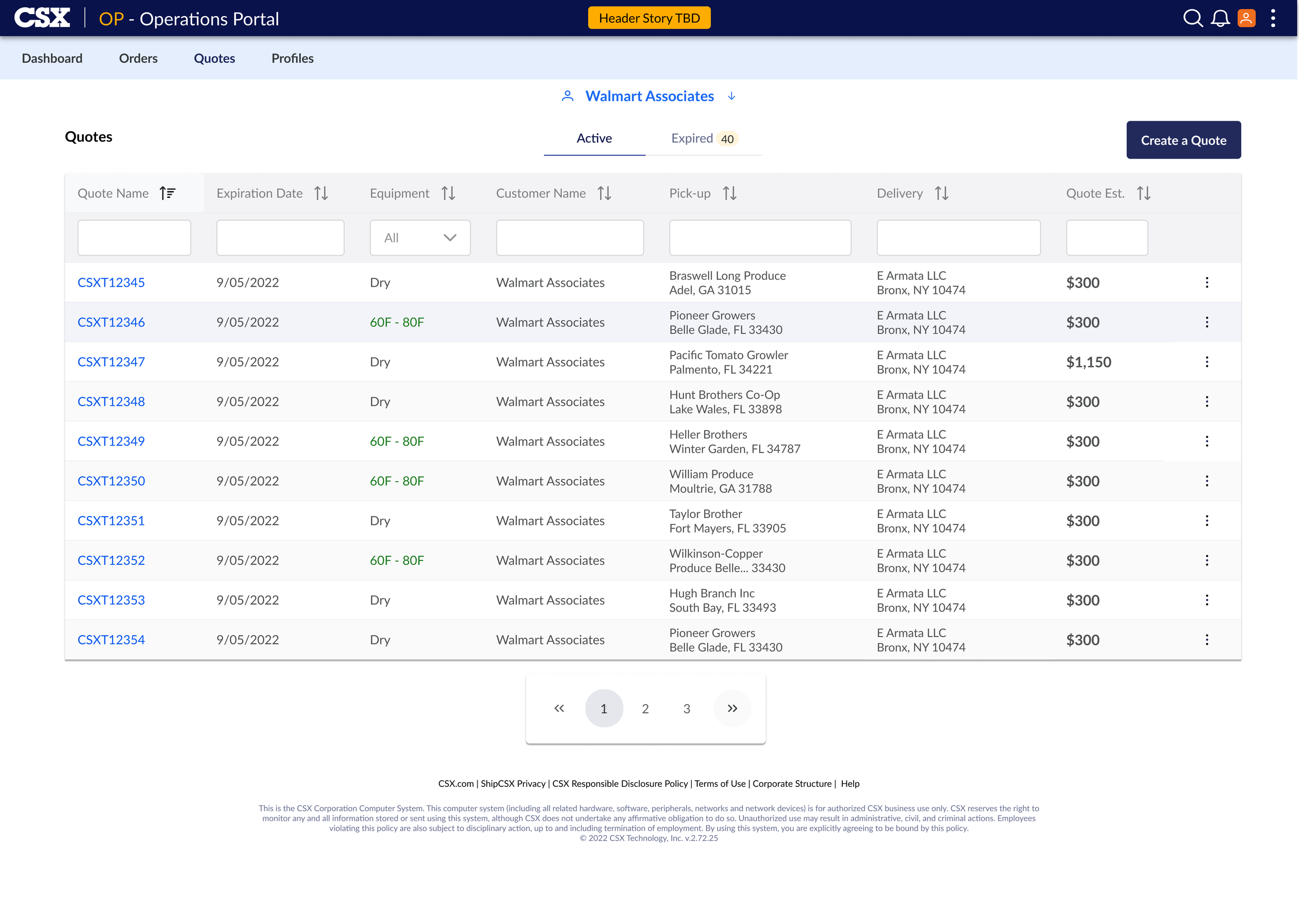Go to next pages double-chevron
Image resolution: width=1299 pixels, height=924 pixels.
[732, 708]
